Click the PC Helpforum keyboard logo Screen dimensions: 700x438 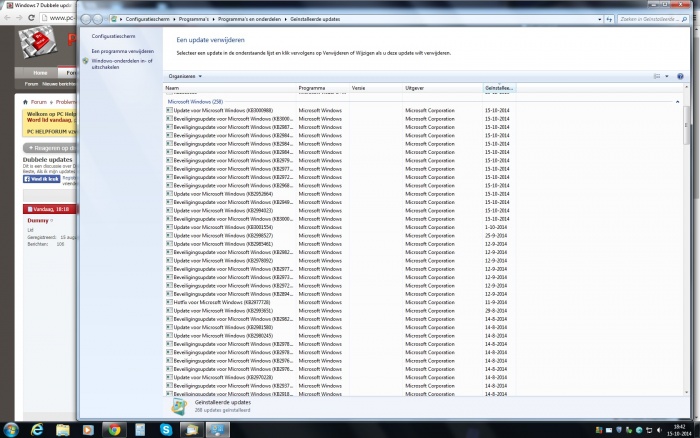pyautogui.click(x=38, y=42)
